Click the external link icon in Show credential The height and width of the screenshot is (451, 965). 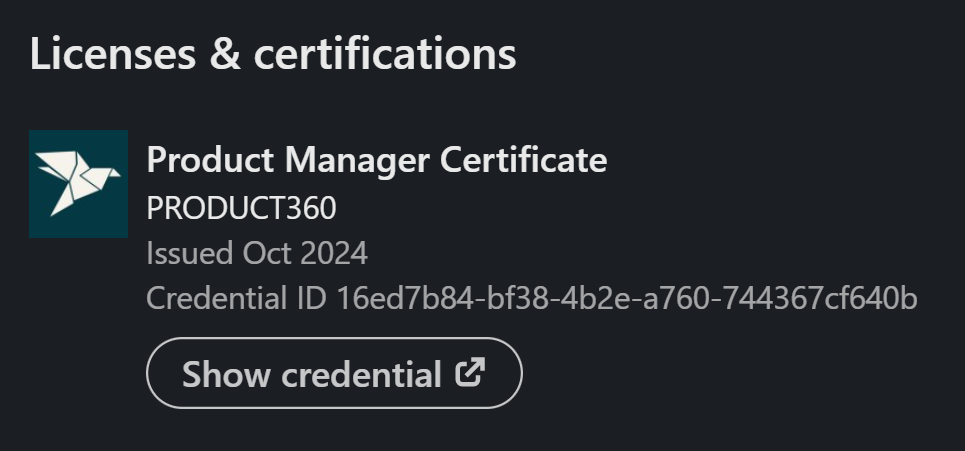coord(470,373)
